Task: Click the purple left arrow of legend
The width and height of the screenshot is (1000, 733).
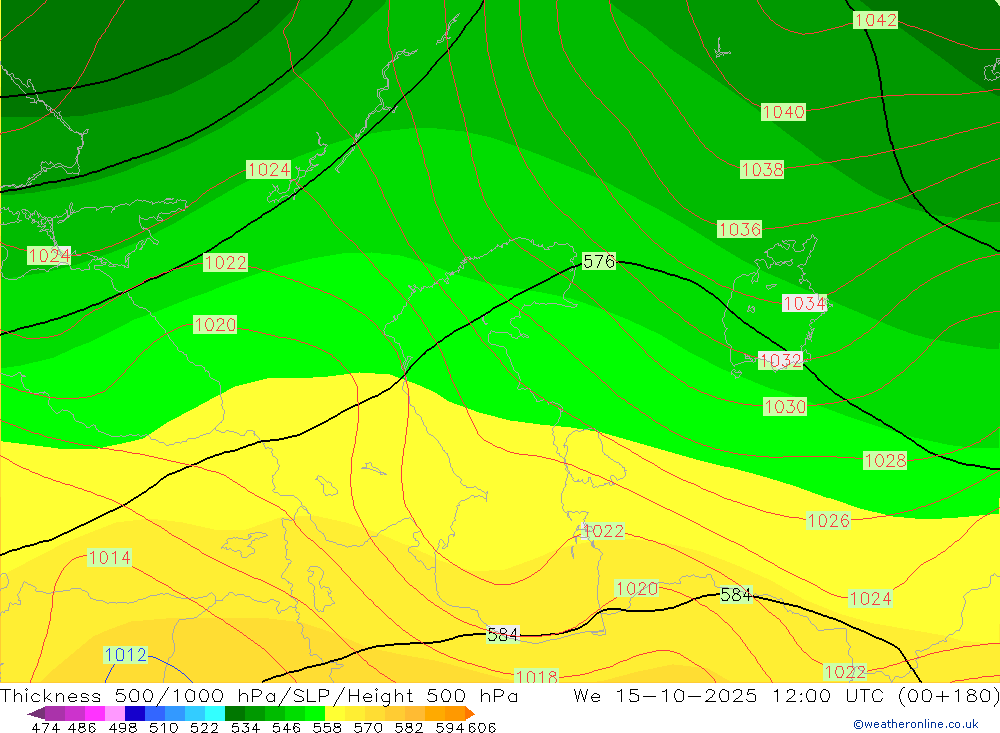Action: [x=36, y=714]
